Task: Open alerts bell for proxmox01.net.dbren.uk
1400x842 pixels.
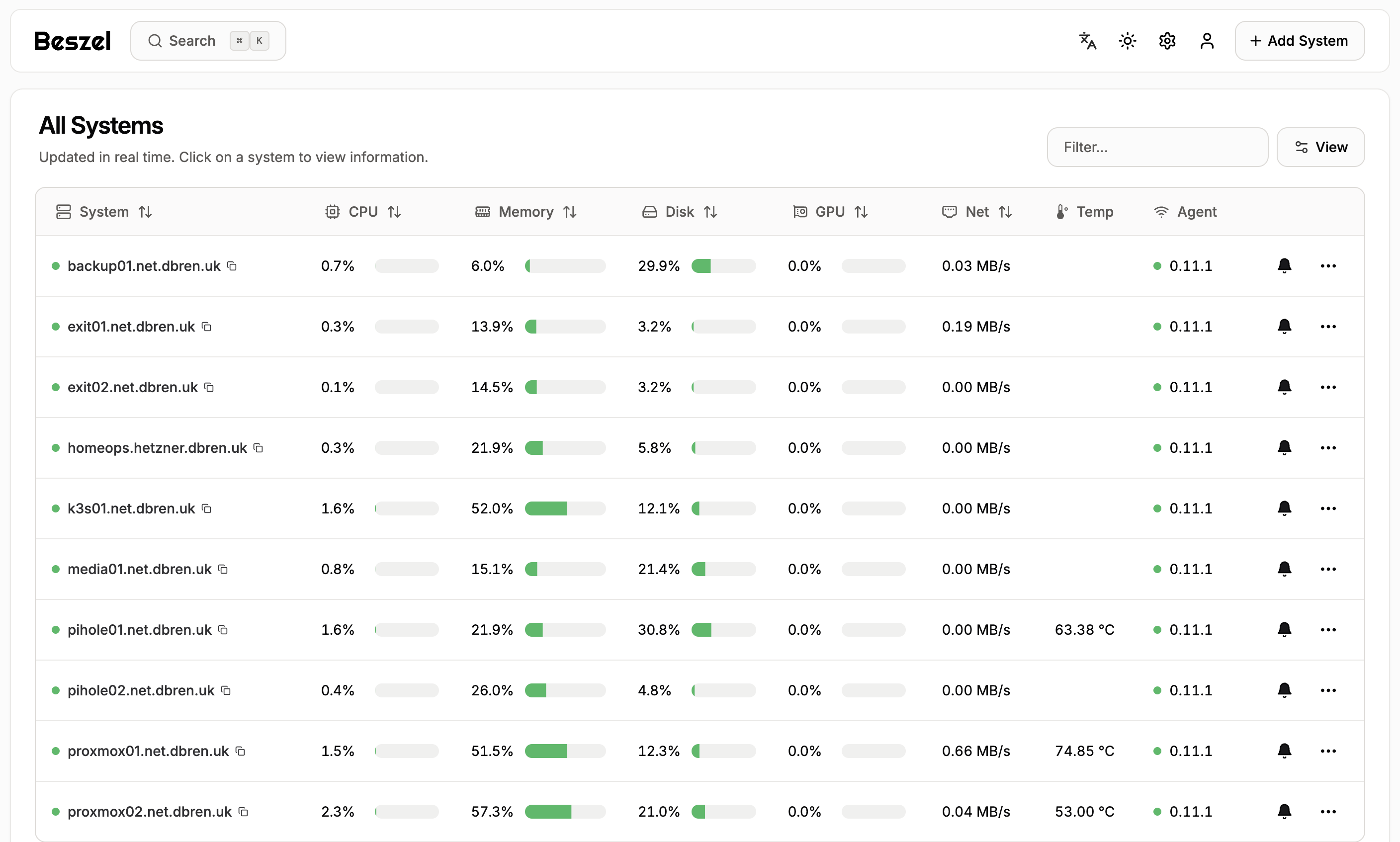Action: pyautogui.click(x=1284, y=751)
